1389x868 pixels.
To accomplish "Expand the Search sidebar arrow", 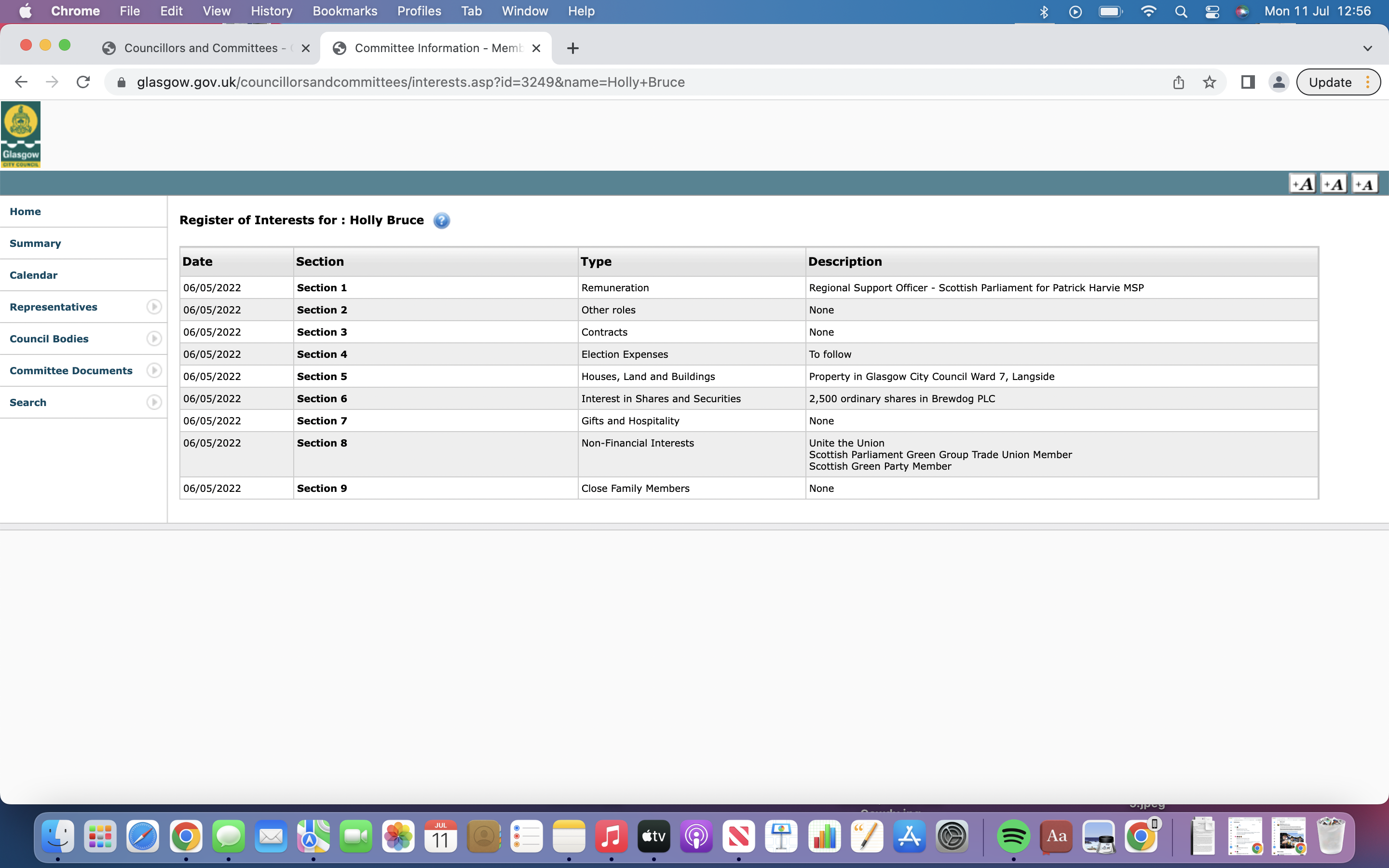I will [x=154, y=403].
